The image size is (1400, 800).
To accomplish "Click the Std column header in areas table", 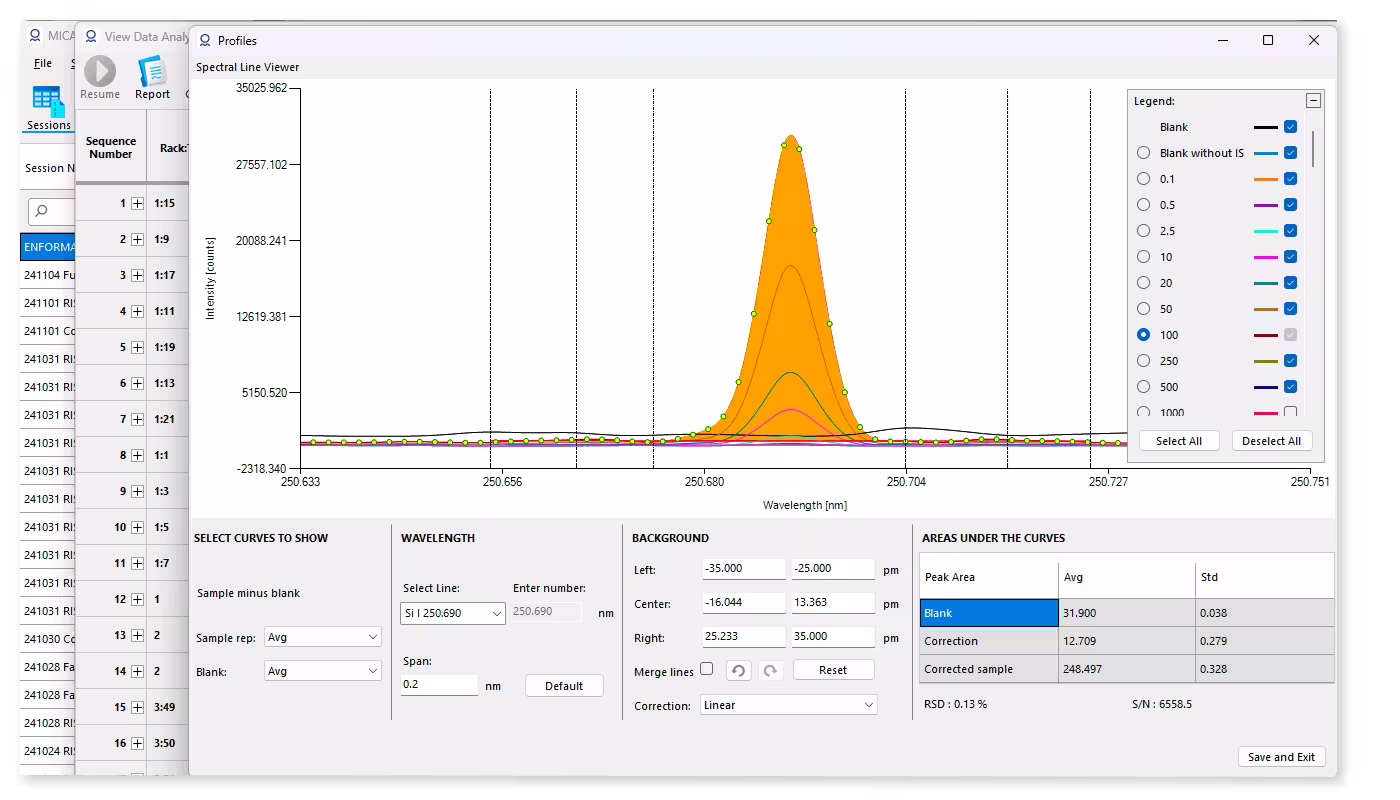I will pyautogui.click(x=1265, y=577).
